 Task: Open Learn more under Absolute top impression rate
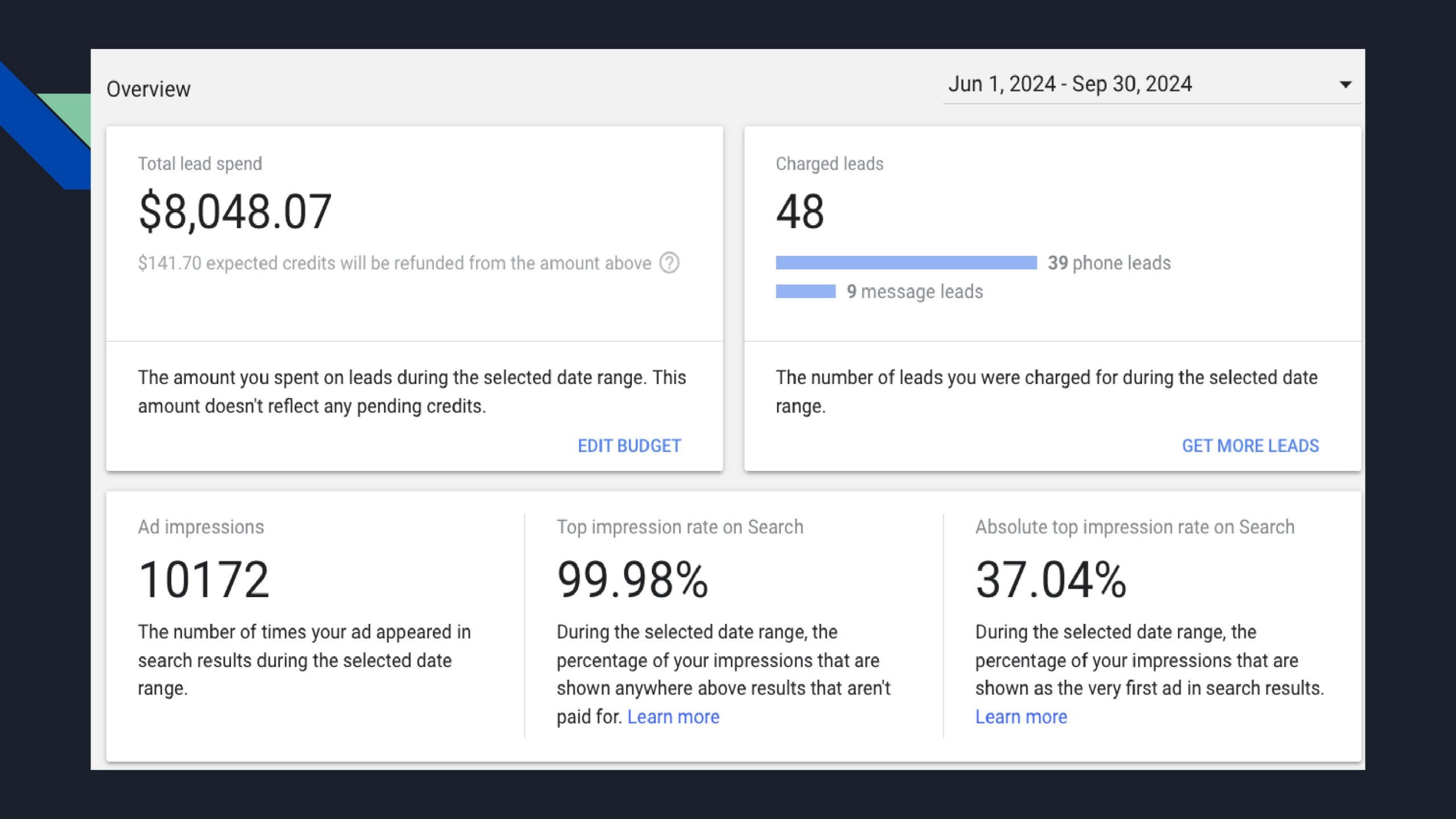(x=1021, y=717)
